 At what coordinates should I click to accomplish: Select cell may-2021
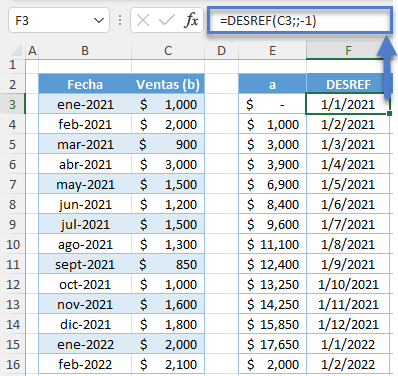[x=85, y=184]
